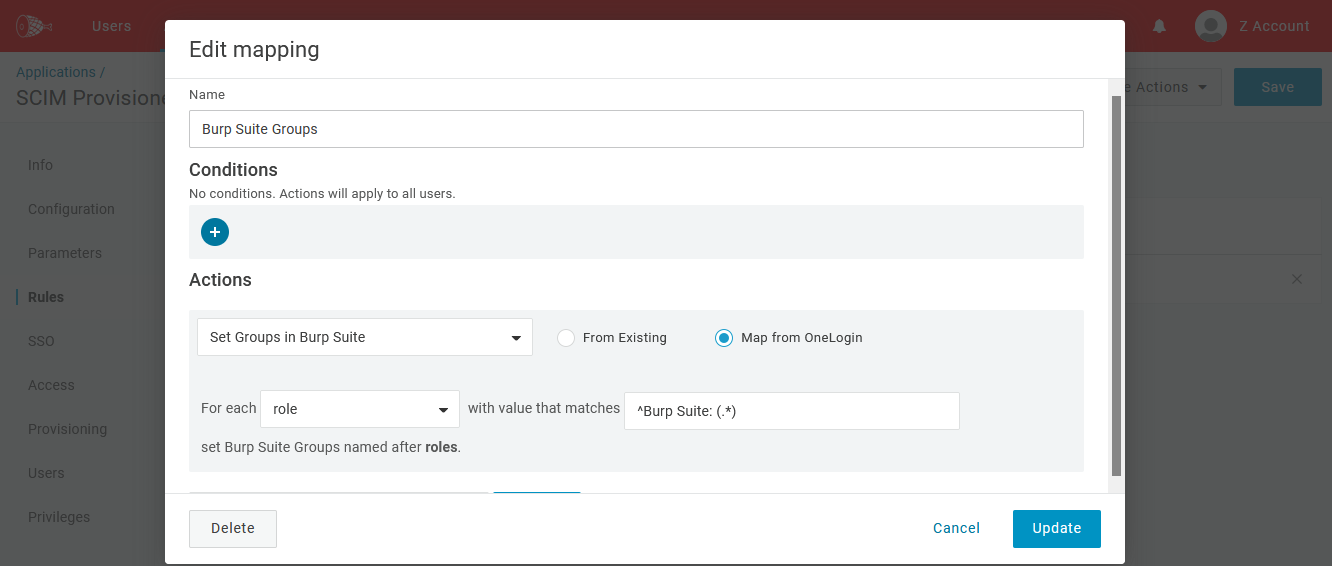This screenshot has width=1332, height=566.
Task: Click the dialog's vertical scrollbar
Action: [x=1116, y=285]
